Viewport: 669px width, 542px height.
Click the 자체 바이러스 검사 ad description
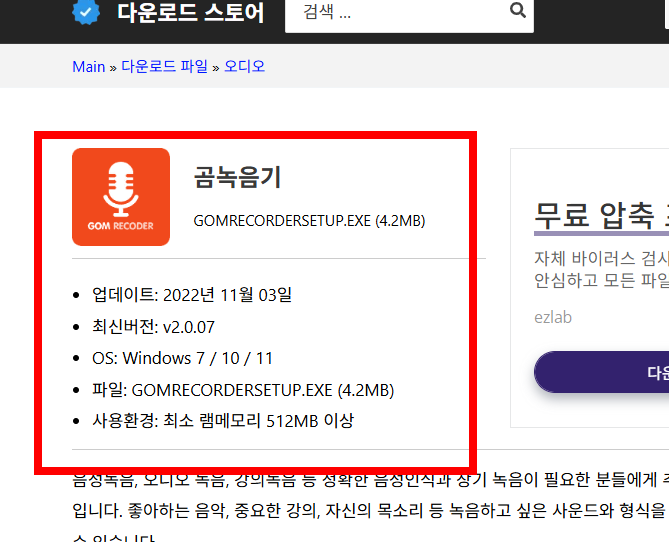[x=601, y=269]
